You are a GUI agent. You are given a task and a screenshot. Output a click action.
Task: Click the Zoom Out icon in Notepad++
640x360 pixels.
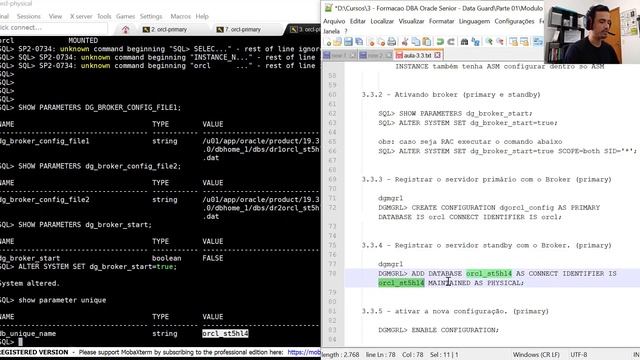pos(500,42)
